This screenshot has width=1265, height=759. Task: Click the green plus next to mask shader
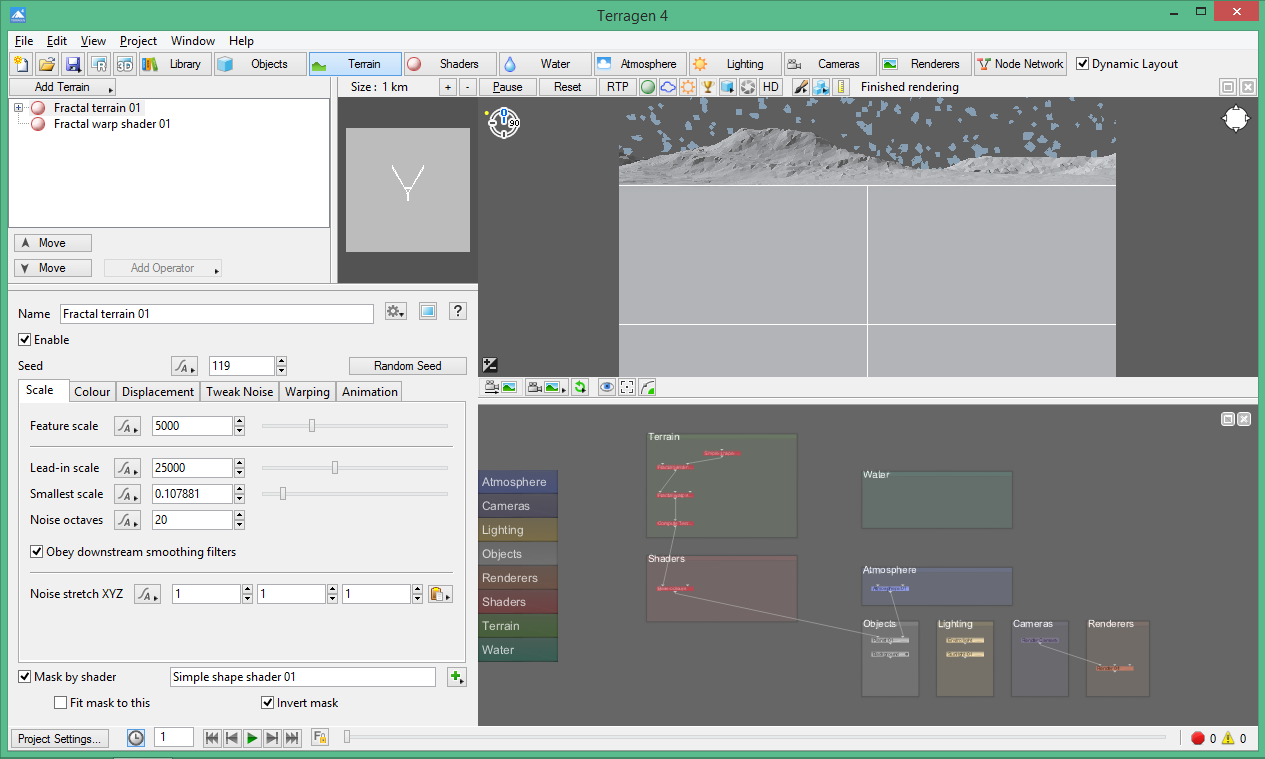(x=457, y=677)
